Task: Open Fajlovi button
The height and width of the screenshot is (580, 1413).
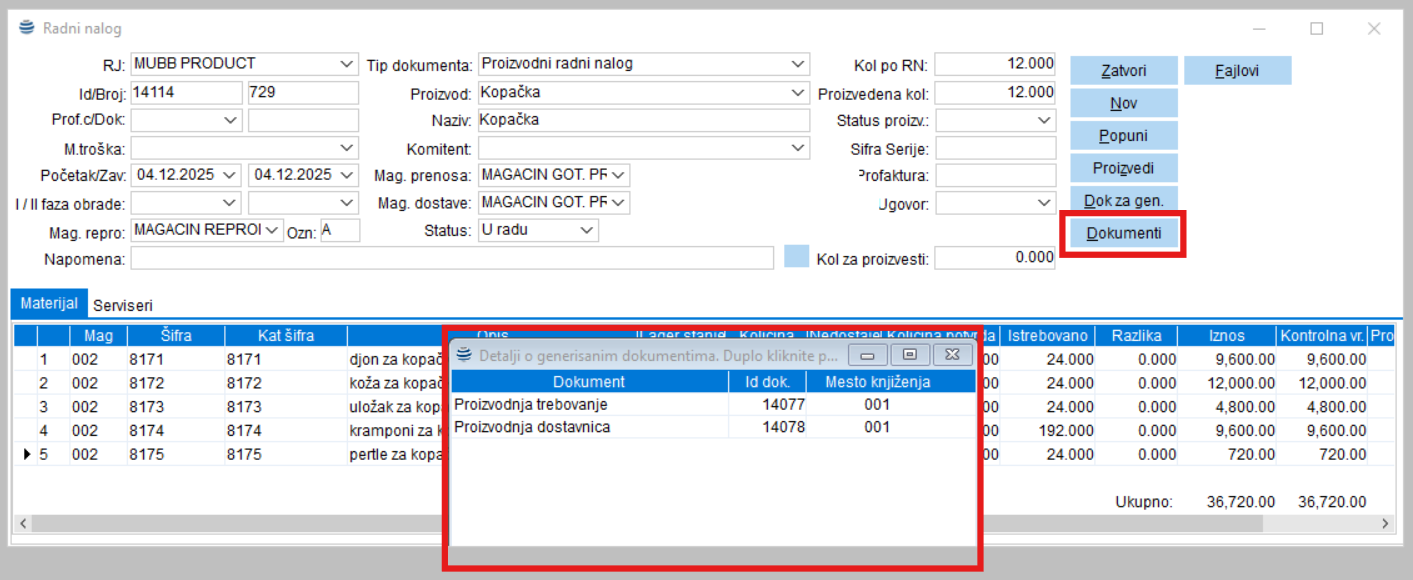Action: (1237, 71)
